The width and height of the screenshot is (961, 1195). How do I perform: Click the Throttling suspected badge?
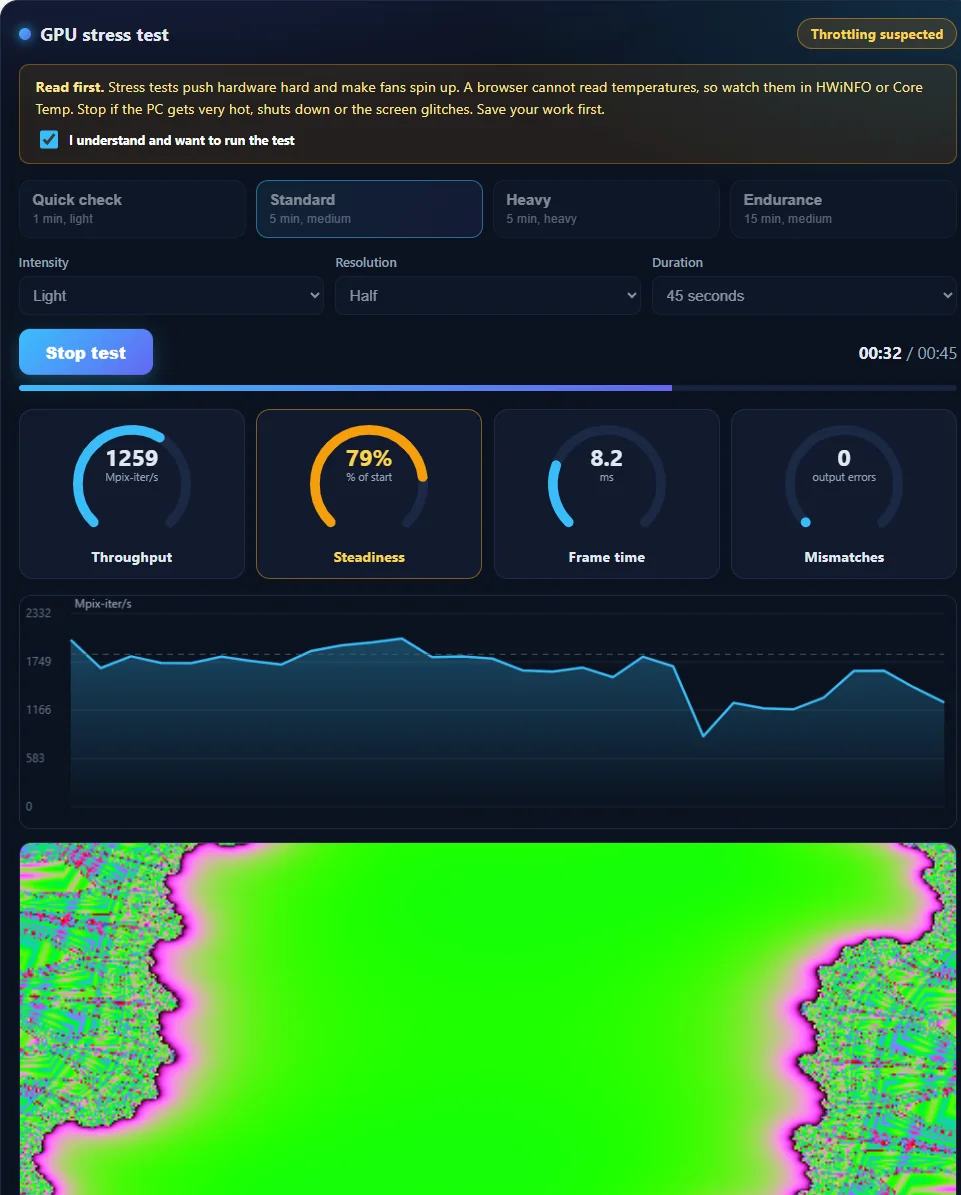click(876, 34)
